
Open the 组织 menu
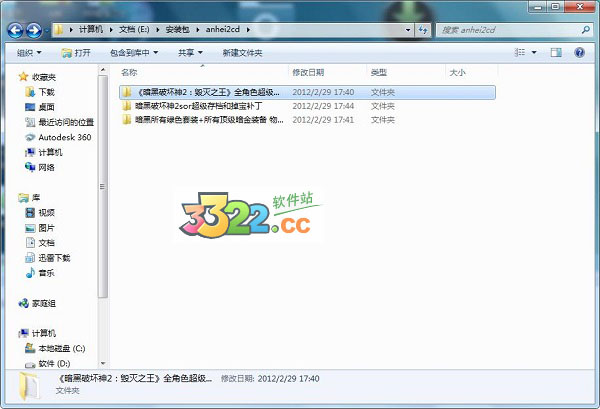(29, 53)
